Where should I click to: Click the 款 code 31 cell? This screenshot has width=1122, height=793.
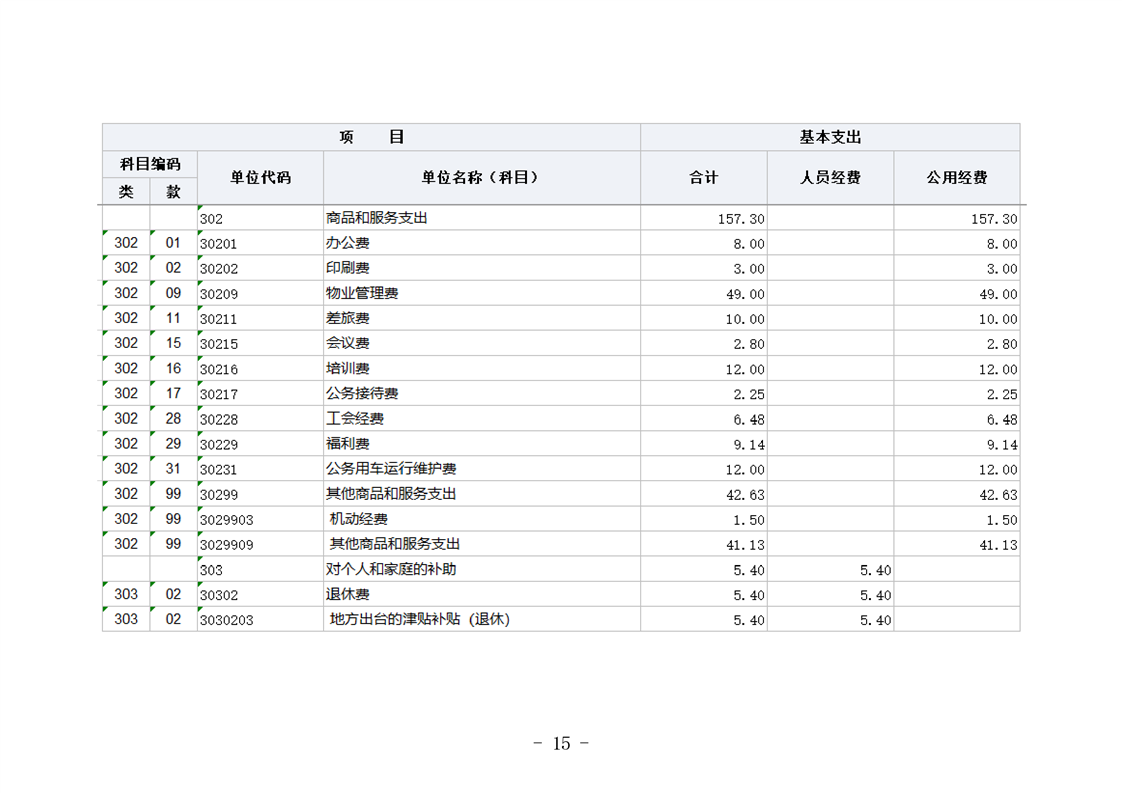173,469
